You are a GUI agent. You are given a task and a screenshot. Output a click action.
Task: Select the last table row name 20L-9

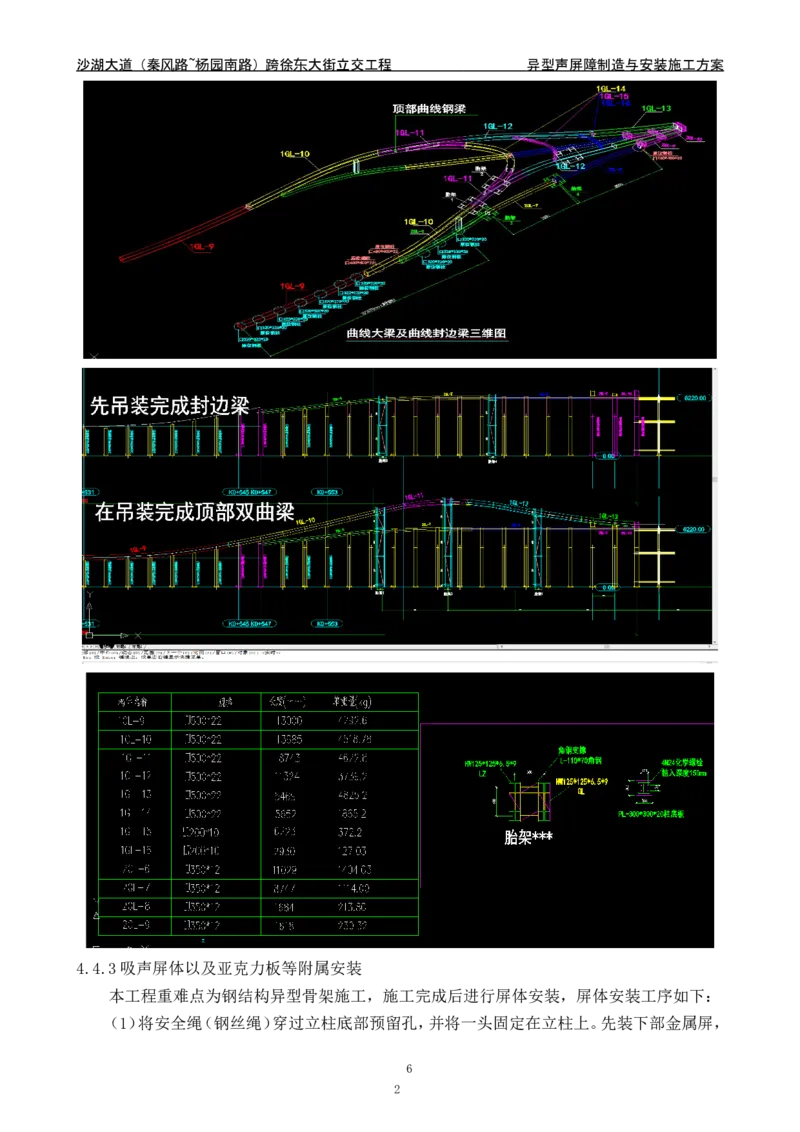(x=134, y=923)
